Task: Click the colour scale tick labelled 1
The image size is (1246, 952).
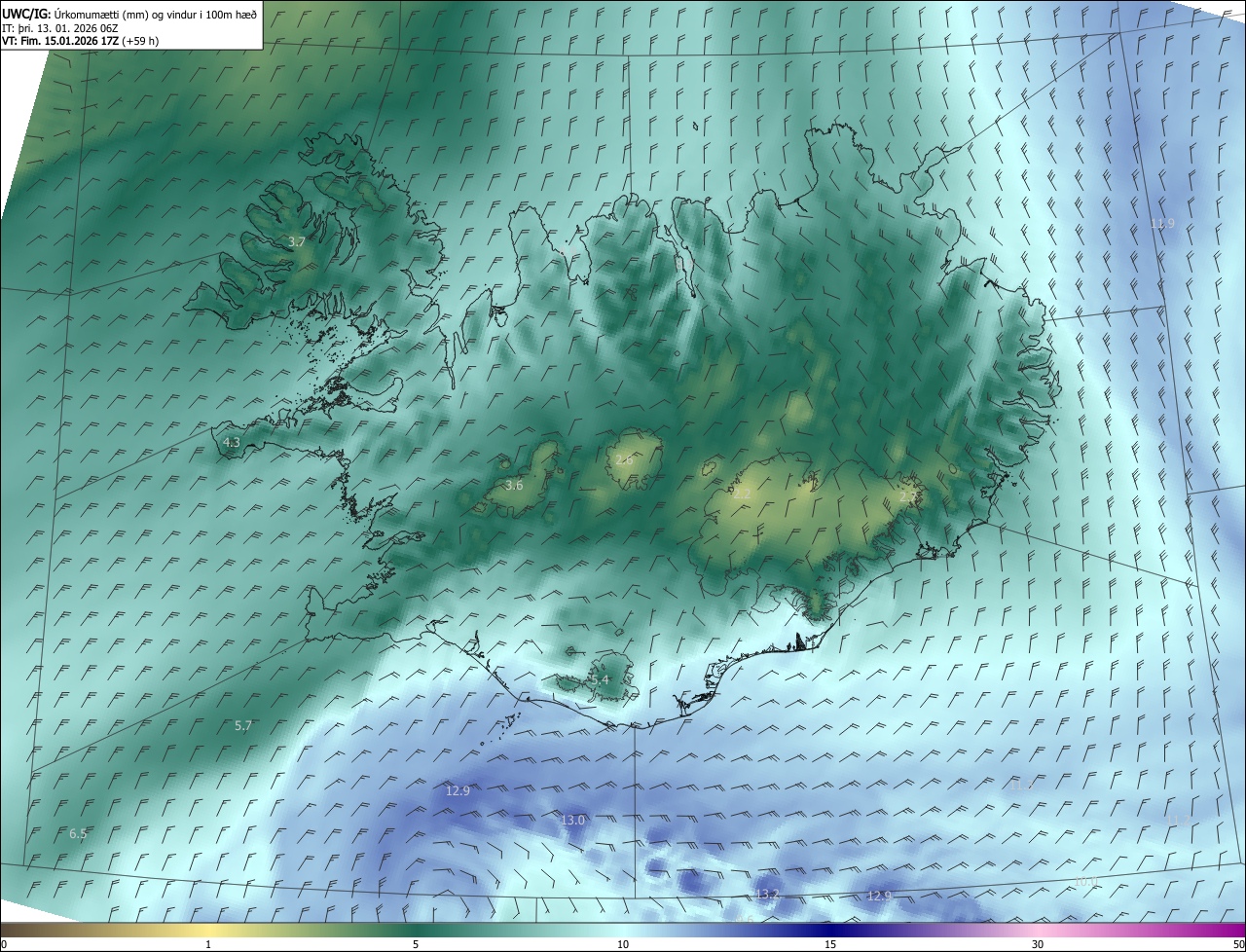Action: click(208, 944)
